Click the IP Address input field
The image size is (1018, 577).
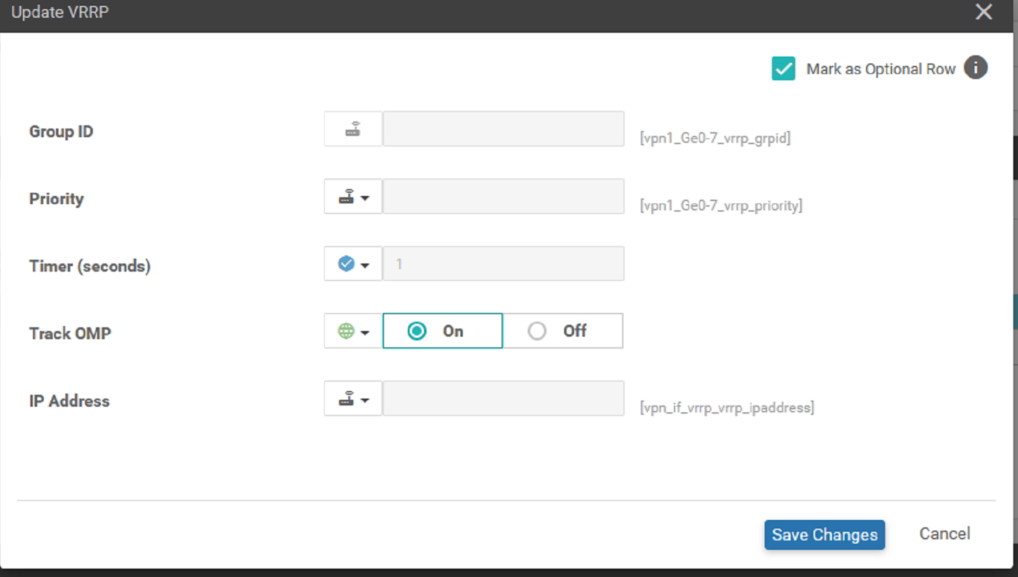pyautogui.click(x=503, y=399)
